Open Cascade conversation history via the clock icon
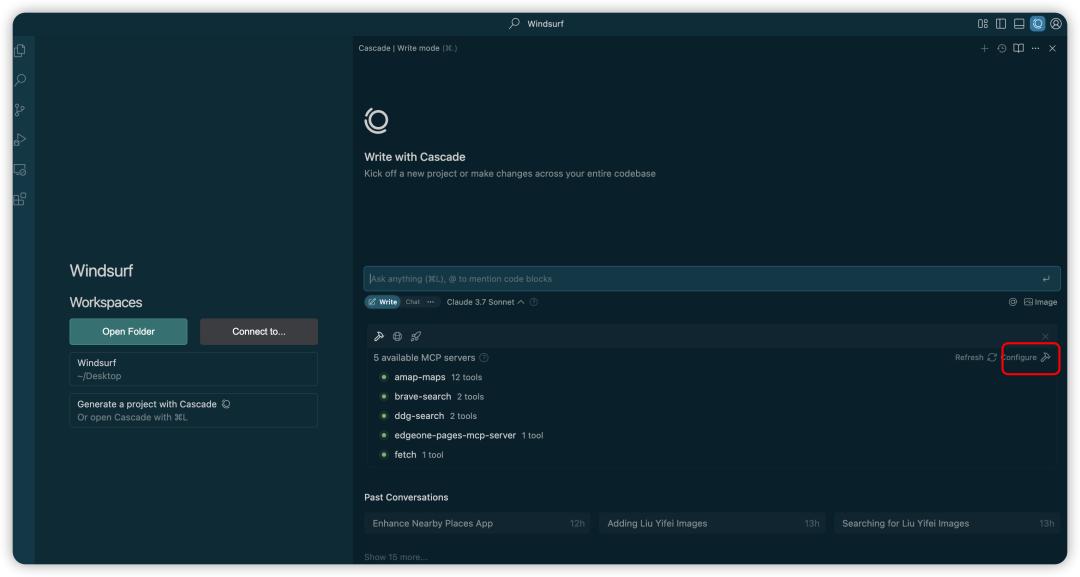 point(1001,47)
